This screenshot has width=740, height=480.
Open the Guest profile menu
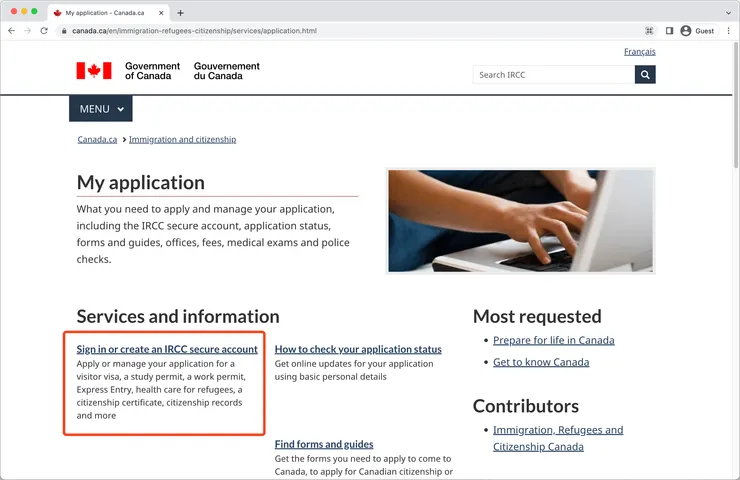tap(697, 31)
